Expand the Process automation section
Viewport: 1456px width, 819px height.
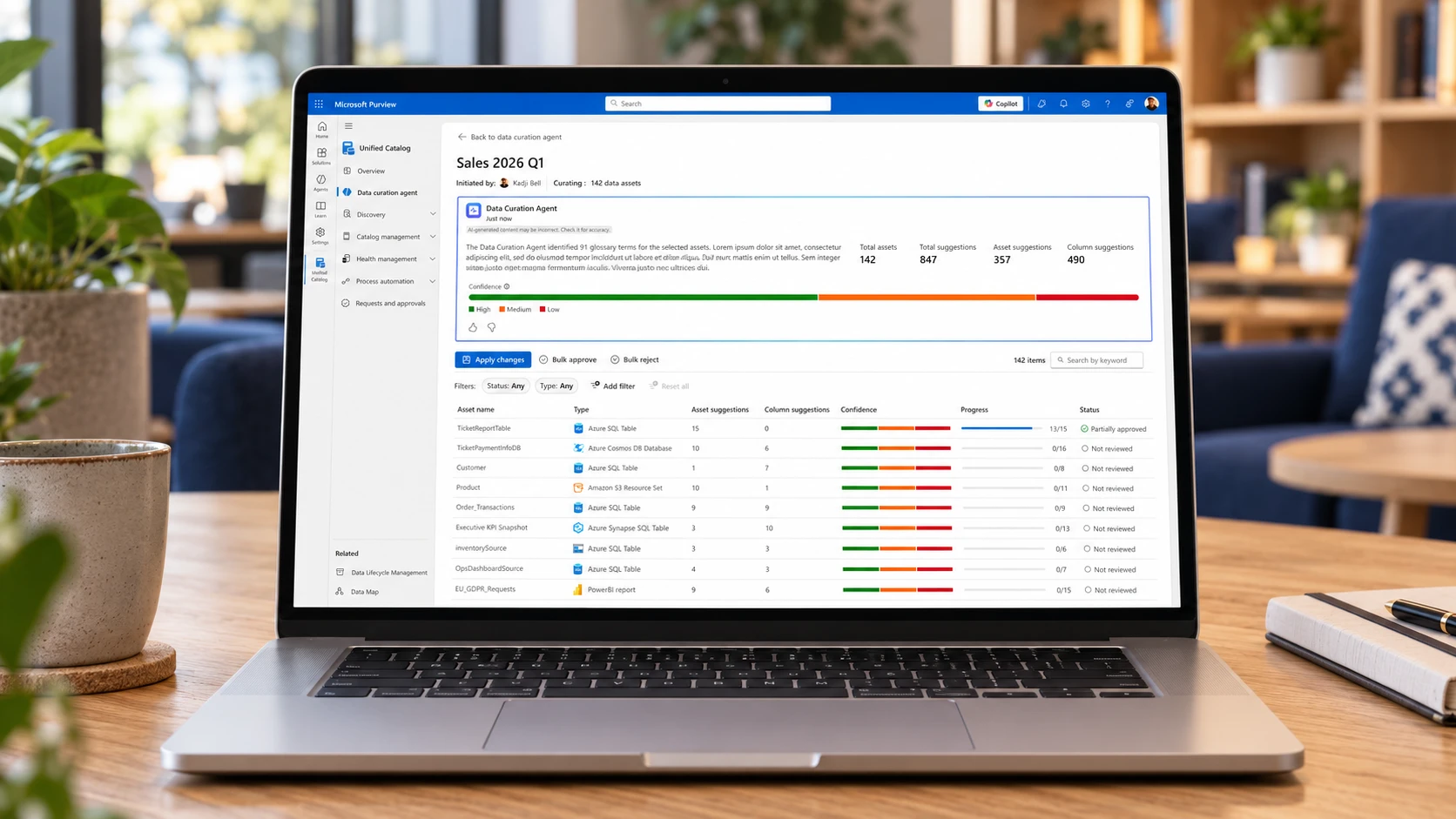click(390, 281)
